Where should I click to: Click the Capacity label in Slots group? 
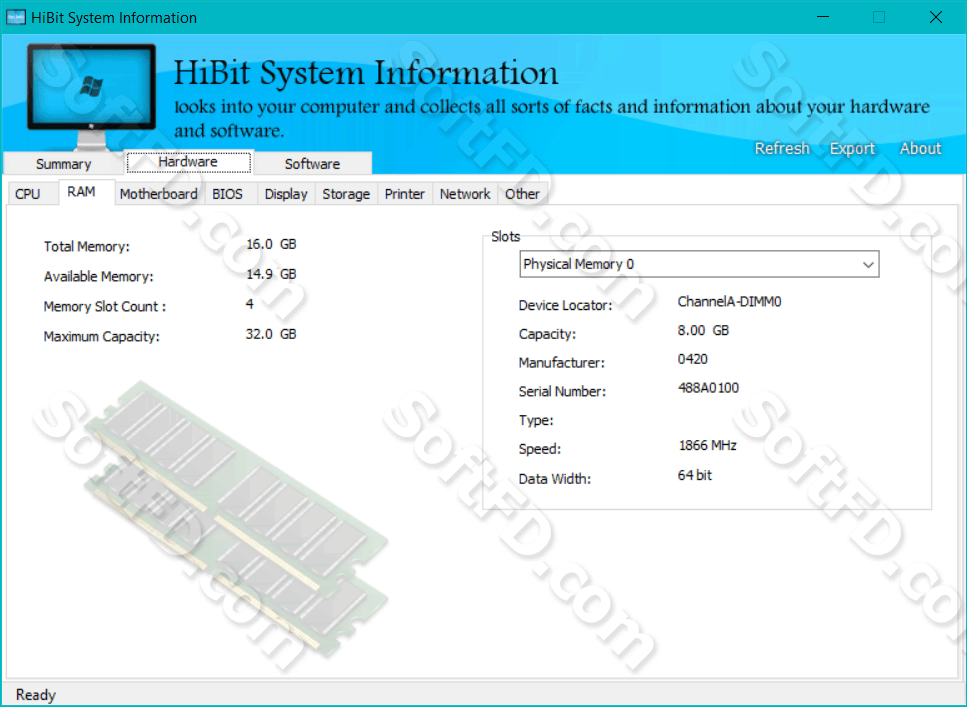tap(548, 334)
